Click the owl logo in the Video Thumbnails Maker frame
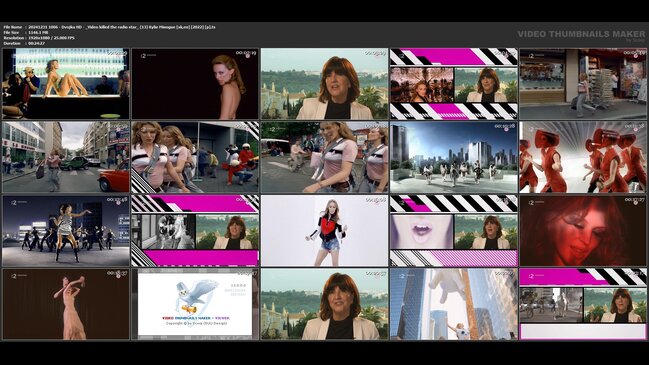The width and height of the screenshot is (649, 365). click(197, 296)
